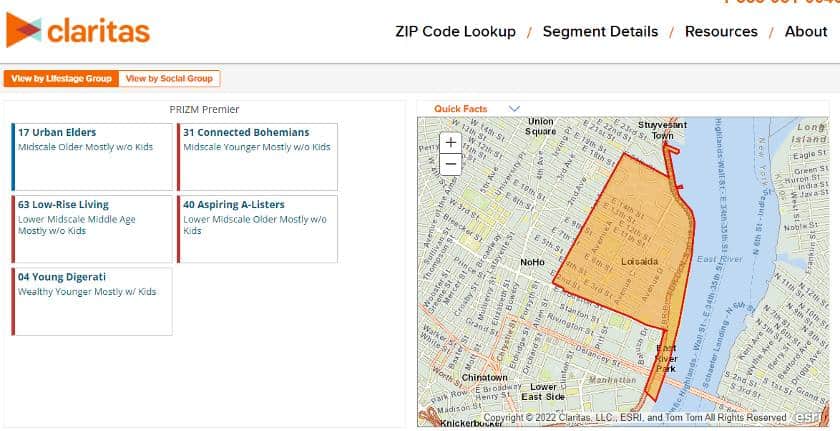Viewport: 840px width, 431px height.
Task: Click the Loisaida label on map
Action: click(x=640, y=261)
